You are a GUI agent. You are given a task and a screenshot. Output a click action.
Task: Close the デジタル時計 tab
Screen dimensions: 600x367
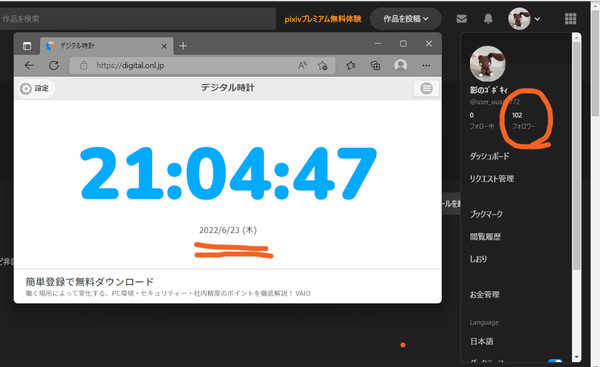164,46
